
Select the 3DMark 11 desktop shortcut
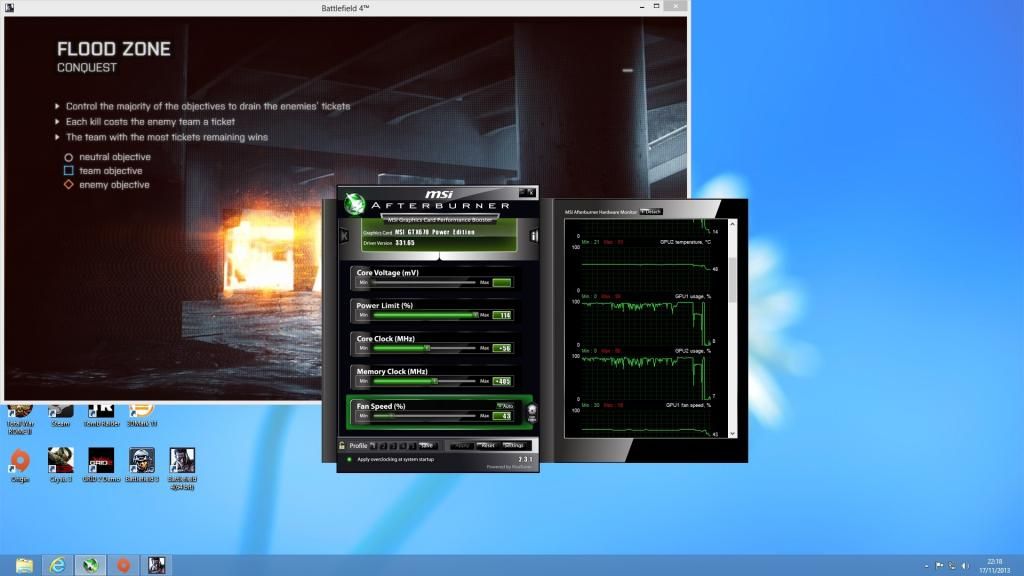point(142,415)
